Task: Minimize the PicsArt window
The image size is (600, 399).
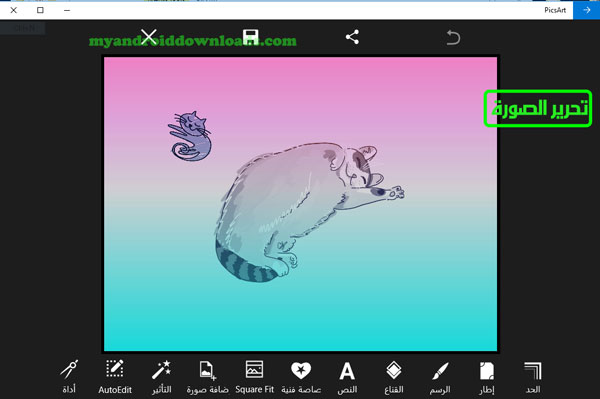Action: click(67, 10)
